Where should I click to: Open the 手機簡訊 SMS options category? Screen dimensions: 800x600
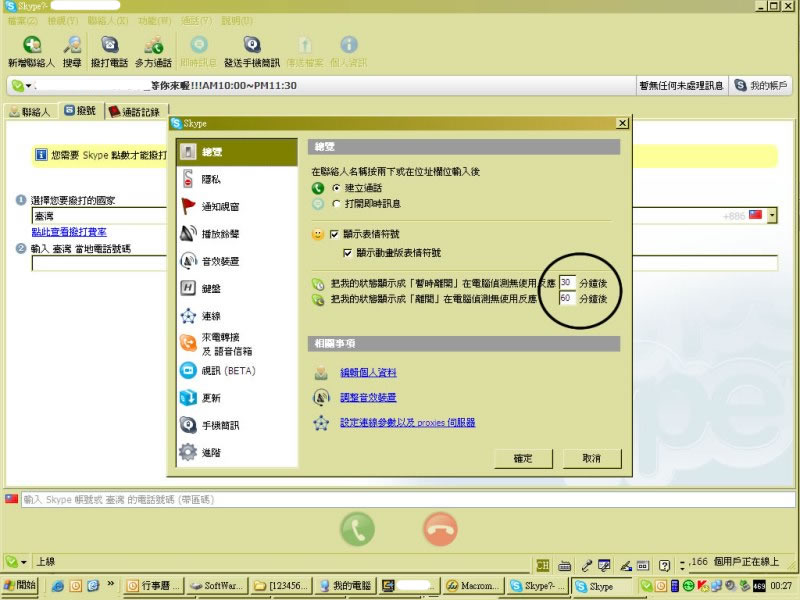tap(237, 425)
